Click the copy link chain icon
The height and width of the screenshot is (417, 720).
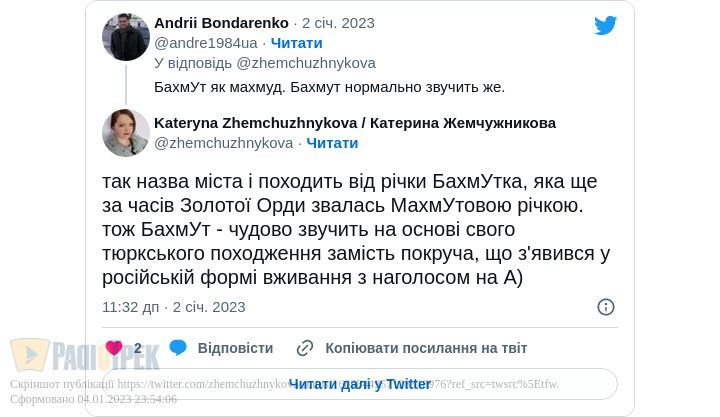coord(305,348)
